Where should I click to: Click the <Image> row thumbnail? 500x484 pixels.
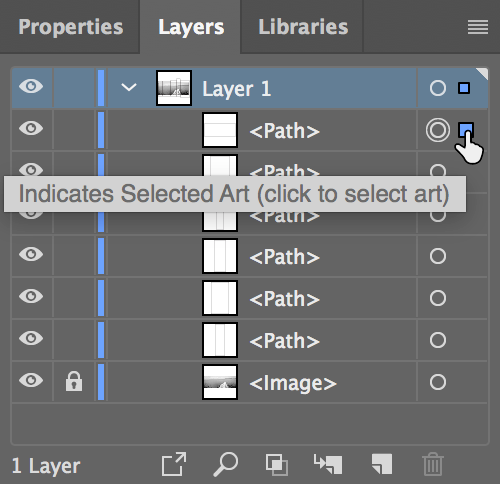click(220, 382)
